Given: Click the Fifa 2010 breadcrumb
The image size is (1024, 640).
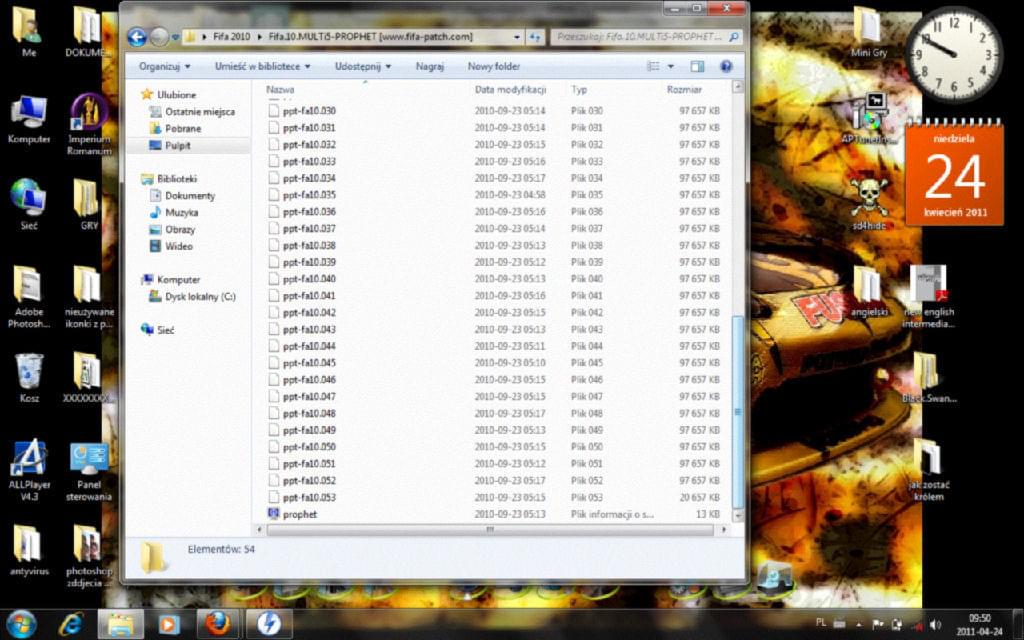Looking at the screenshot, I should (231, 37).
